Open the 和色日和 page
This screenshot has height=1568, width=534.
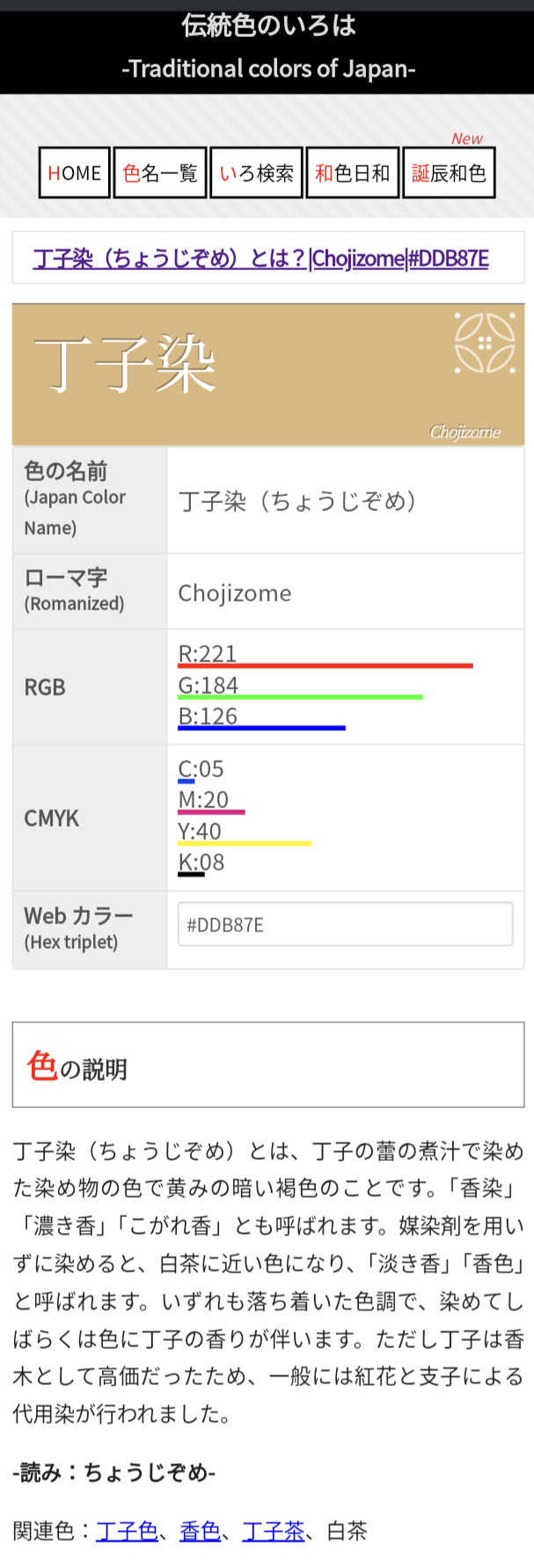(x=352, y=173)
